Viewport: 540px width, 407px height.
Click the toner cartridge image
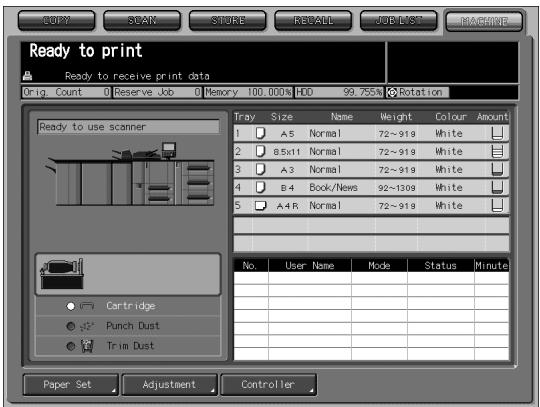pos(62,274)
